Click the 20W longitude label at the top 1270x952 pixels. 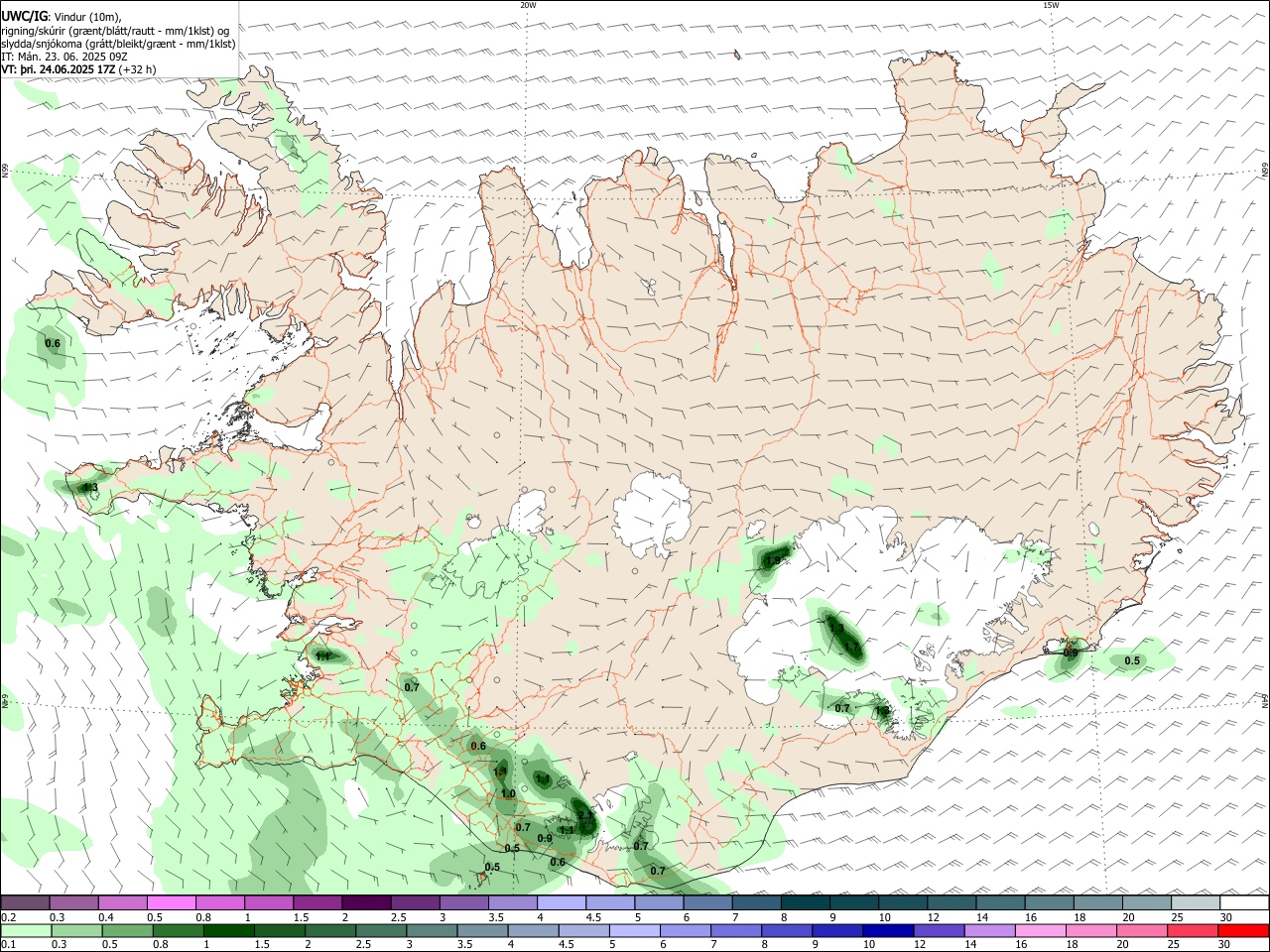click(528, 5)
